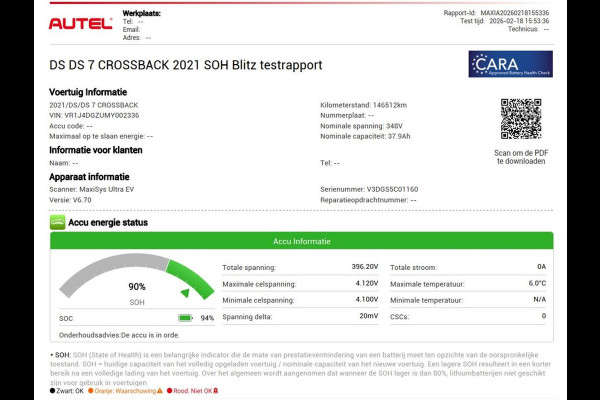Click the green triangle pointer on the SOH gauge
Screen dimensions: 600x400
tap(185, 293)
